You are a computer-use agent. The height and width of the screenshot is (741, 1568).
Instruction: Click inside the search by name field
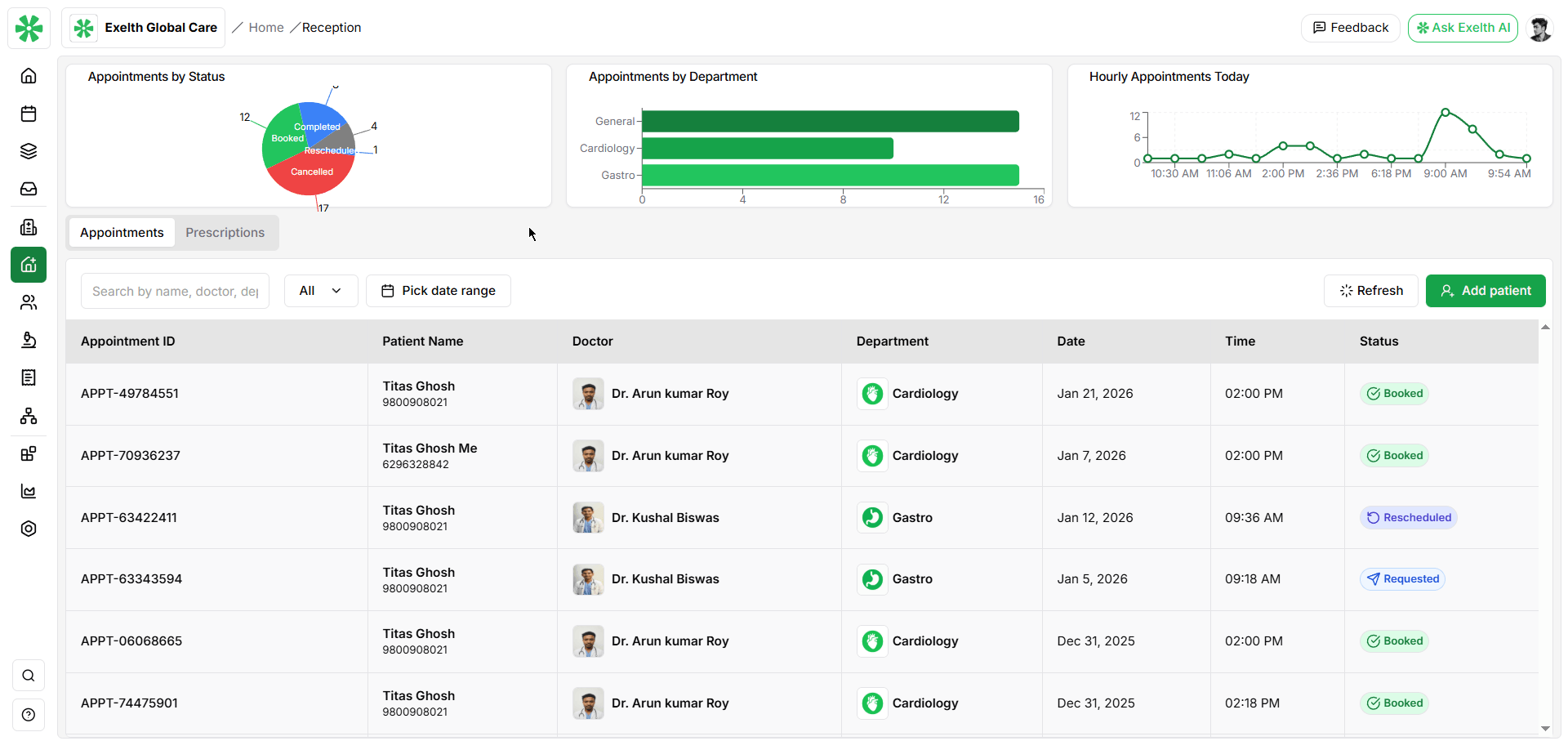[174, 290]
